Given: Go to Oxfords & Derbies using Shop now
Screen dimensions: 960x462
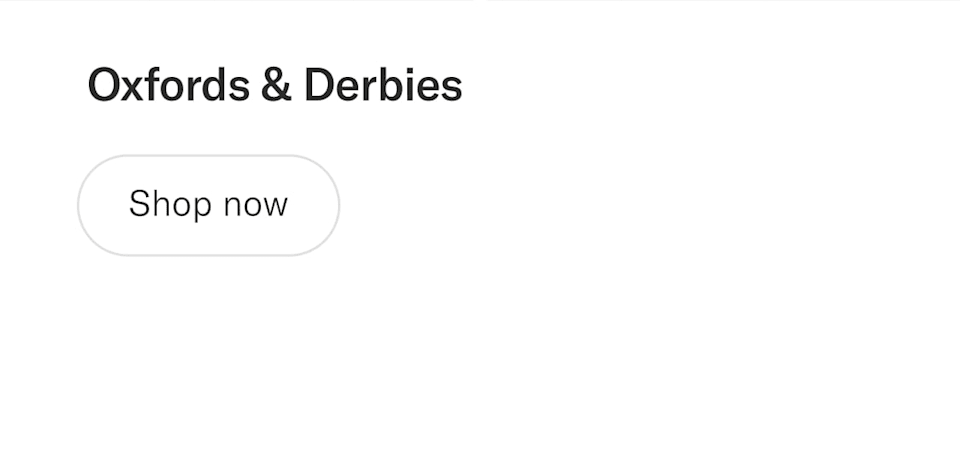Looking at the screenshot, I should [208, 205].
